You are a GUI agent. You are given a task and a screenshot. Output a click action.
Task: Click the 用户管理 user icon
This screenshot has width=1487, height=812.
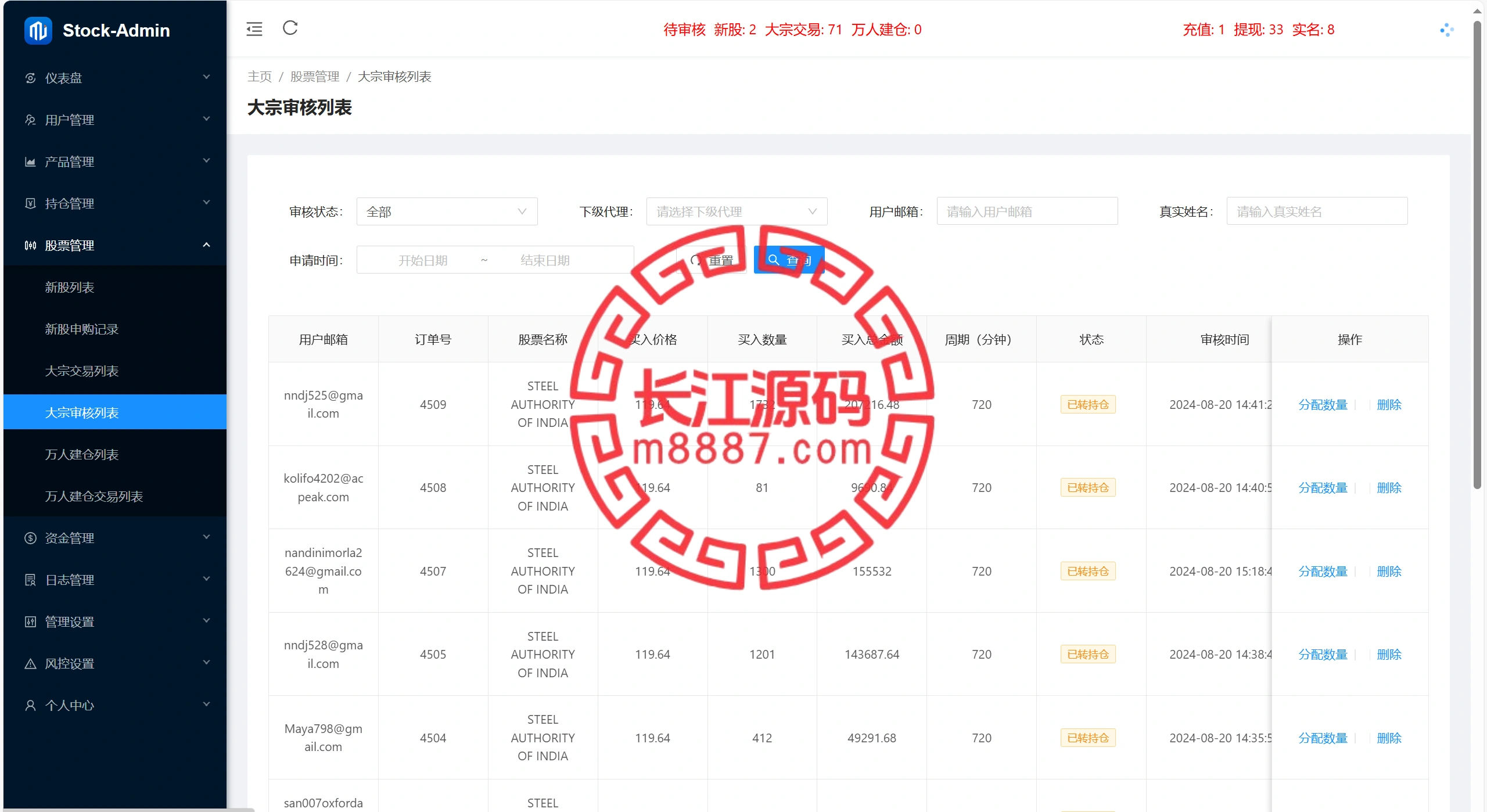pos(31,120)
